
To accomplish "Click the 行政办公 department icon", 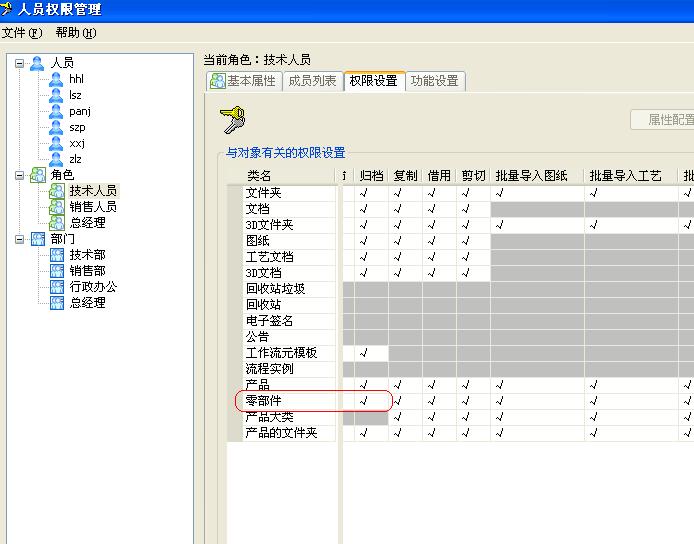I will click(57, 287).
